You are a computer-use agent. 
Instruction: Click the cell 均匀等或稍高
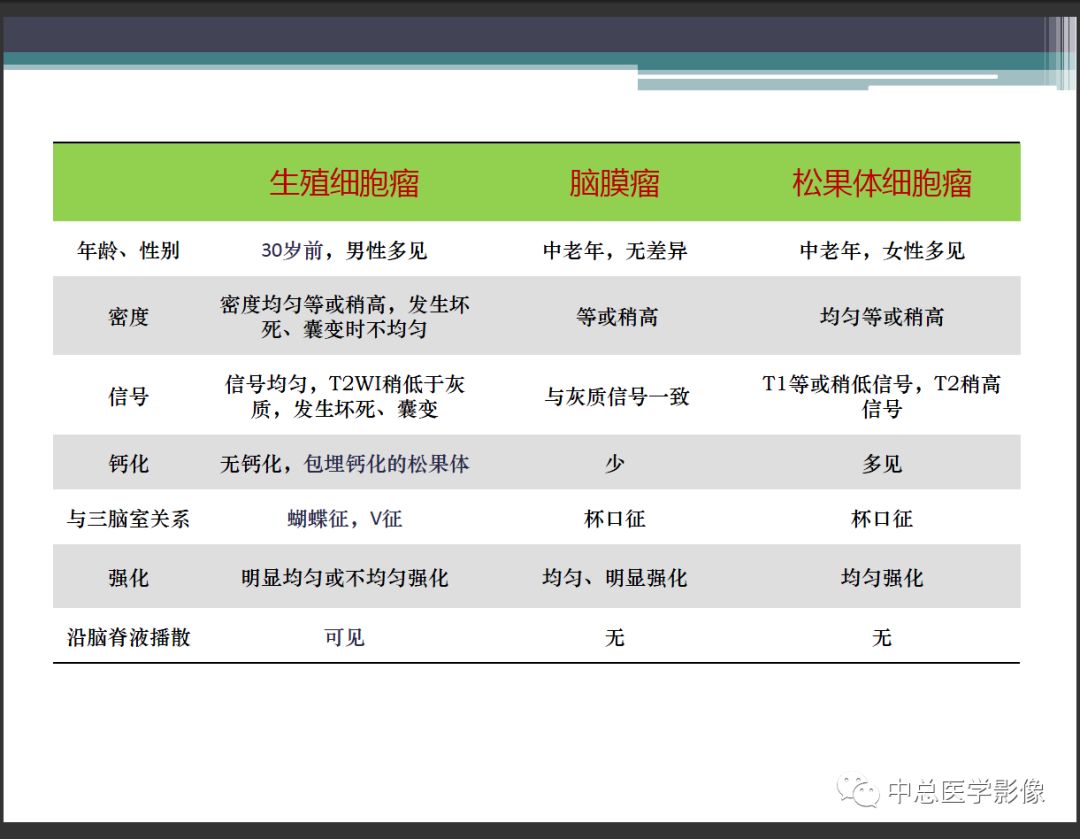(882, 317)
